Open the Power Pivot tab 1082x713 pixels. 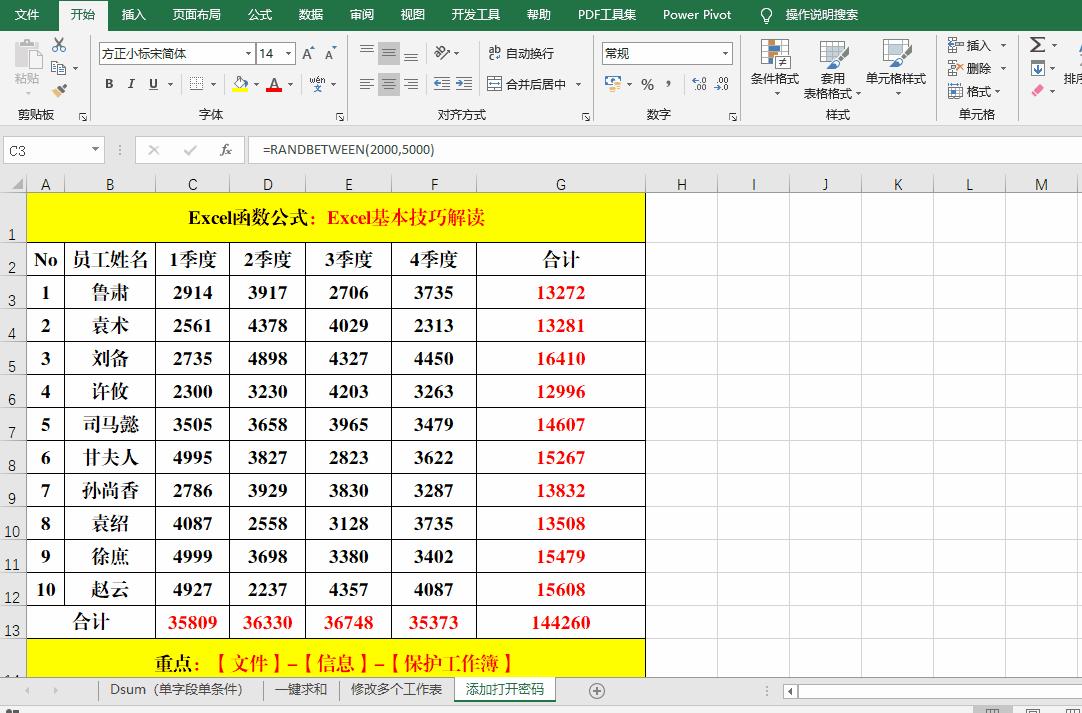pos(697,15)
